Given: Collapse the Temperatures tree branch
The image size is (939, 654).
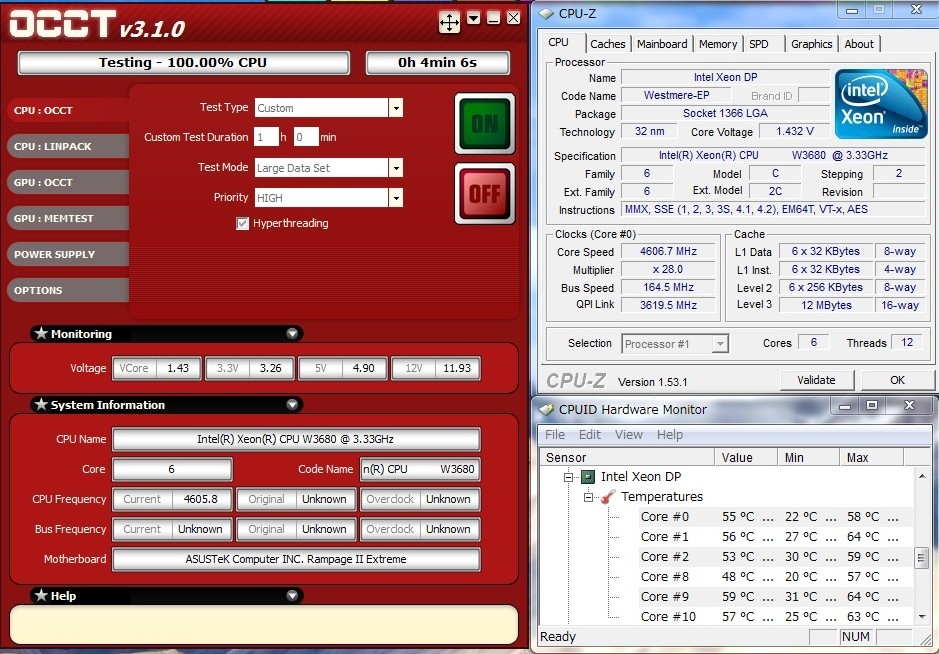Looking at the screenshot, I should pos(588,497).
